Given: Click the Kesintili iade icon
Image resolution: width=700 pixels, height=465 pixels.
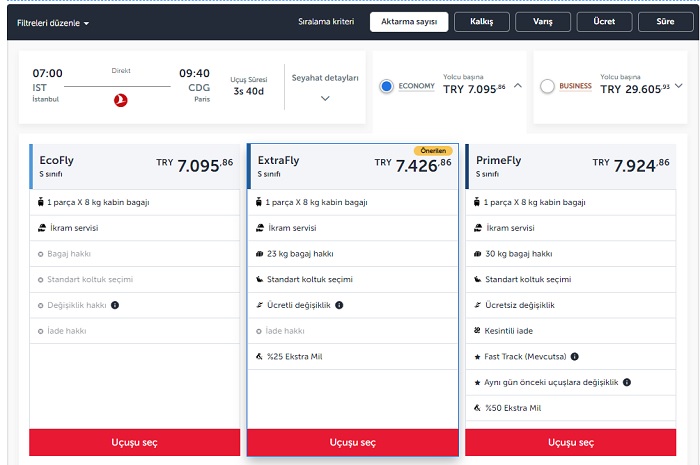Looking at the screenshot, I should click(x=477, y=331).
